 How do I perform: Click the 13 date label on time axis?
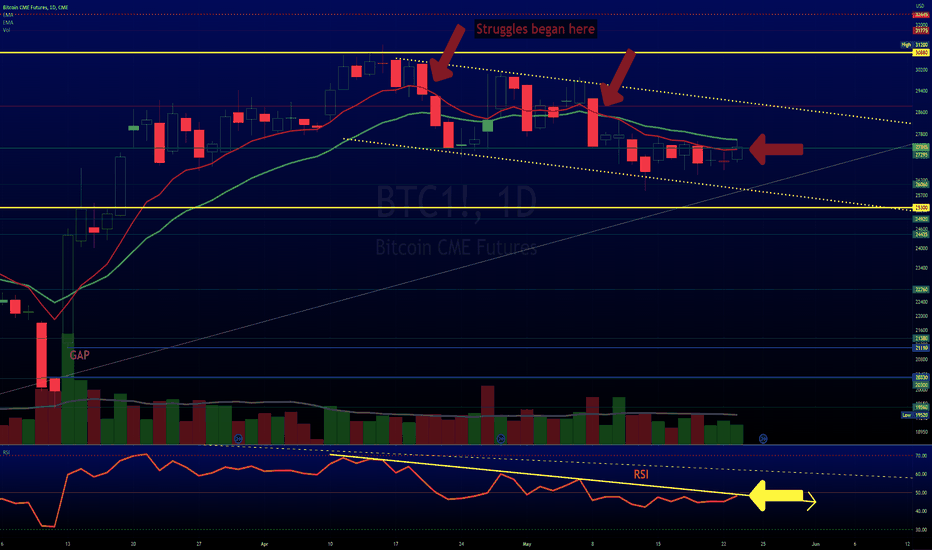point(68,544)
